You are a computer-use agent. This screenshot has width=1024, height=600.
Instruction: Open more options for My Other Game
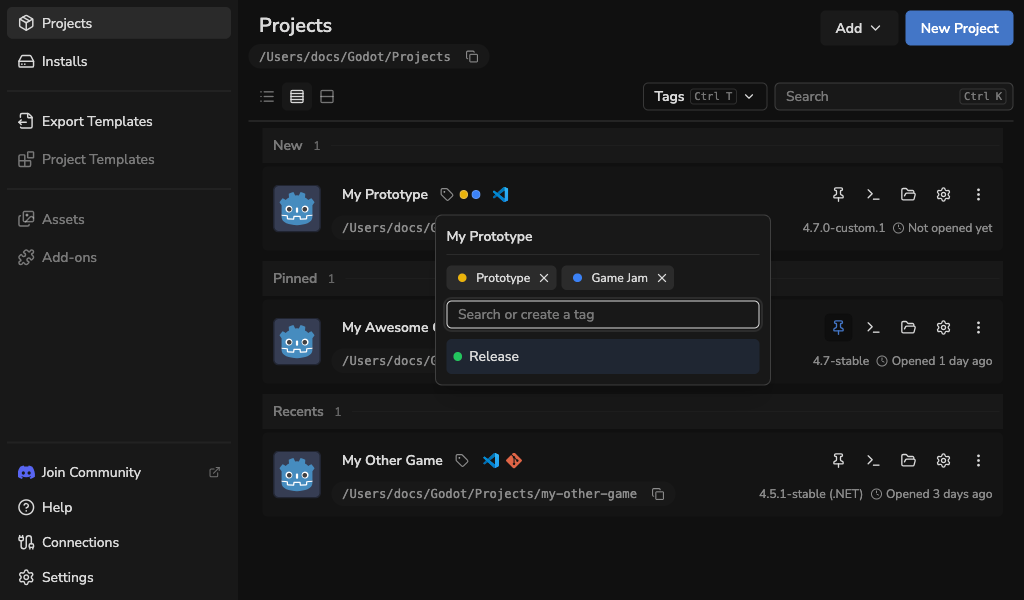point(978,461)
